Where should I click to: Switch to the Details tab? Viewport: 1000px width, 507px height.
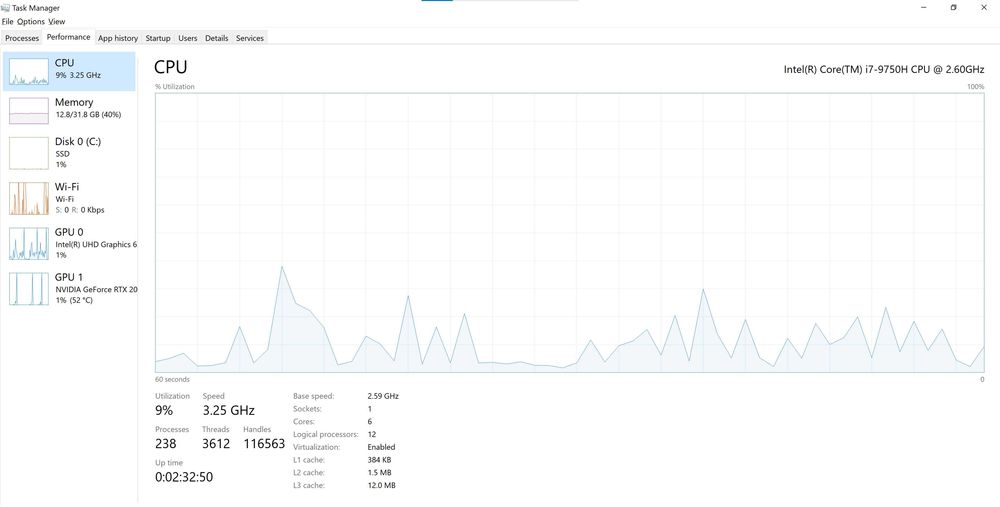click(217, 38)
